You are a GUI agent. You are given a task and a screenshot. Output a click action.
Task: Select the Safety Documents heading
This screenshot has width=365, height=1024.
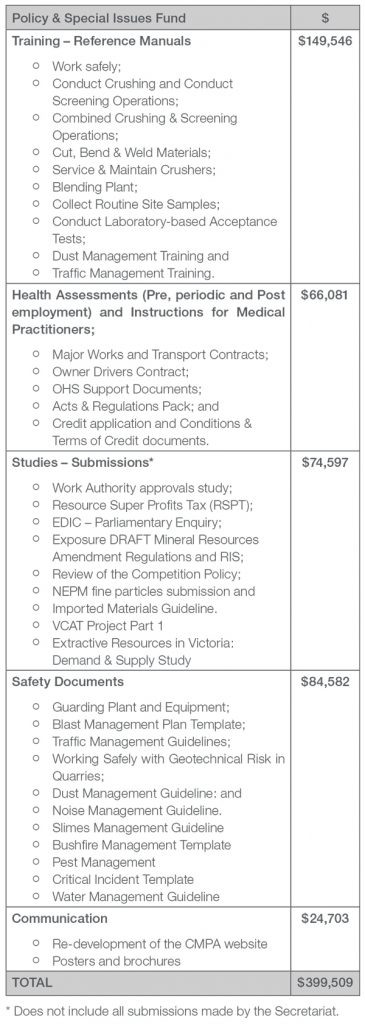(x=68, y=682)
